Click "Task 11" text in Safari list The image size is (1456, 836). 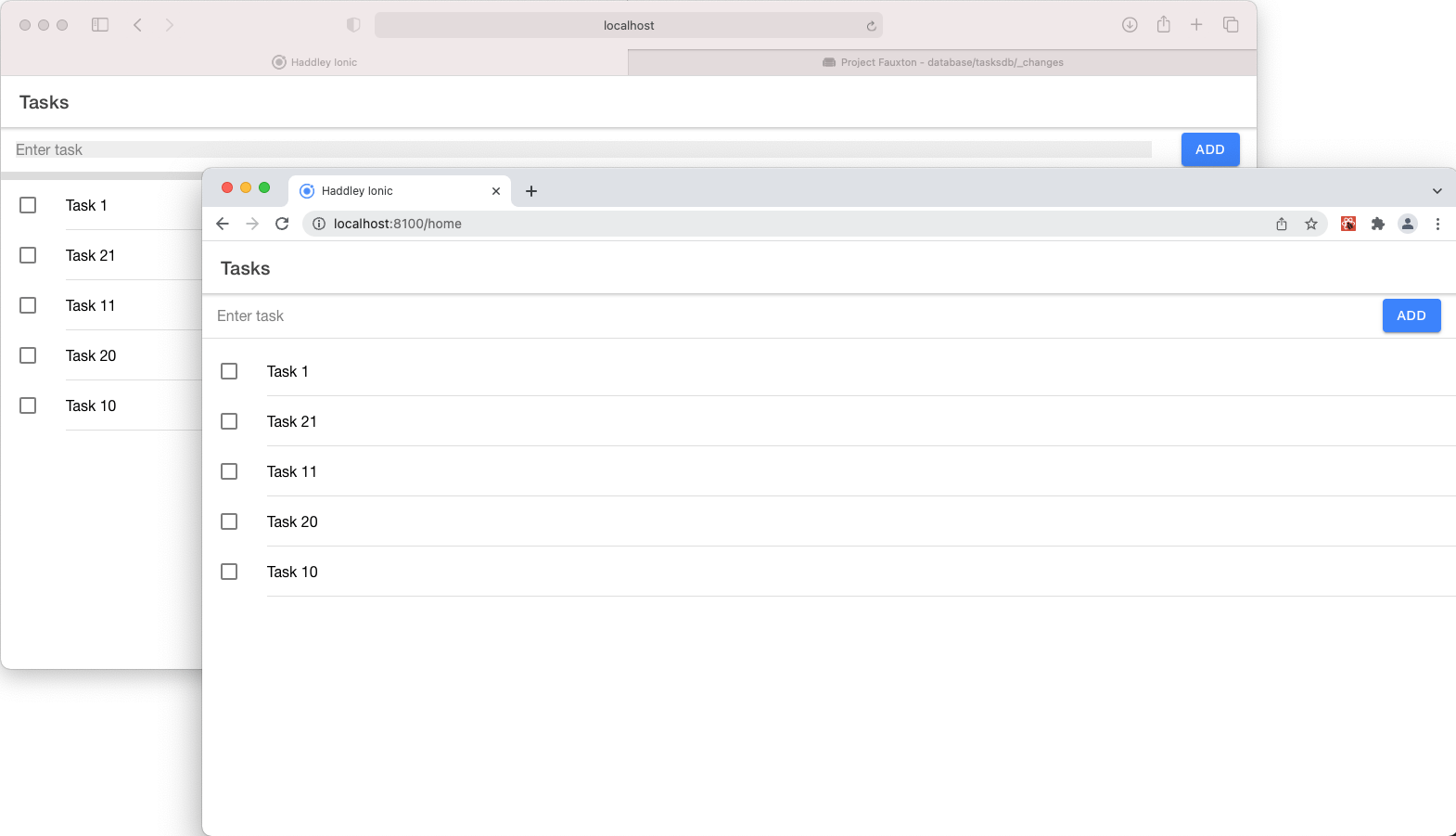click(91, 305)
